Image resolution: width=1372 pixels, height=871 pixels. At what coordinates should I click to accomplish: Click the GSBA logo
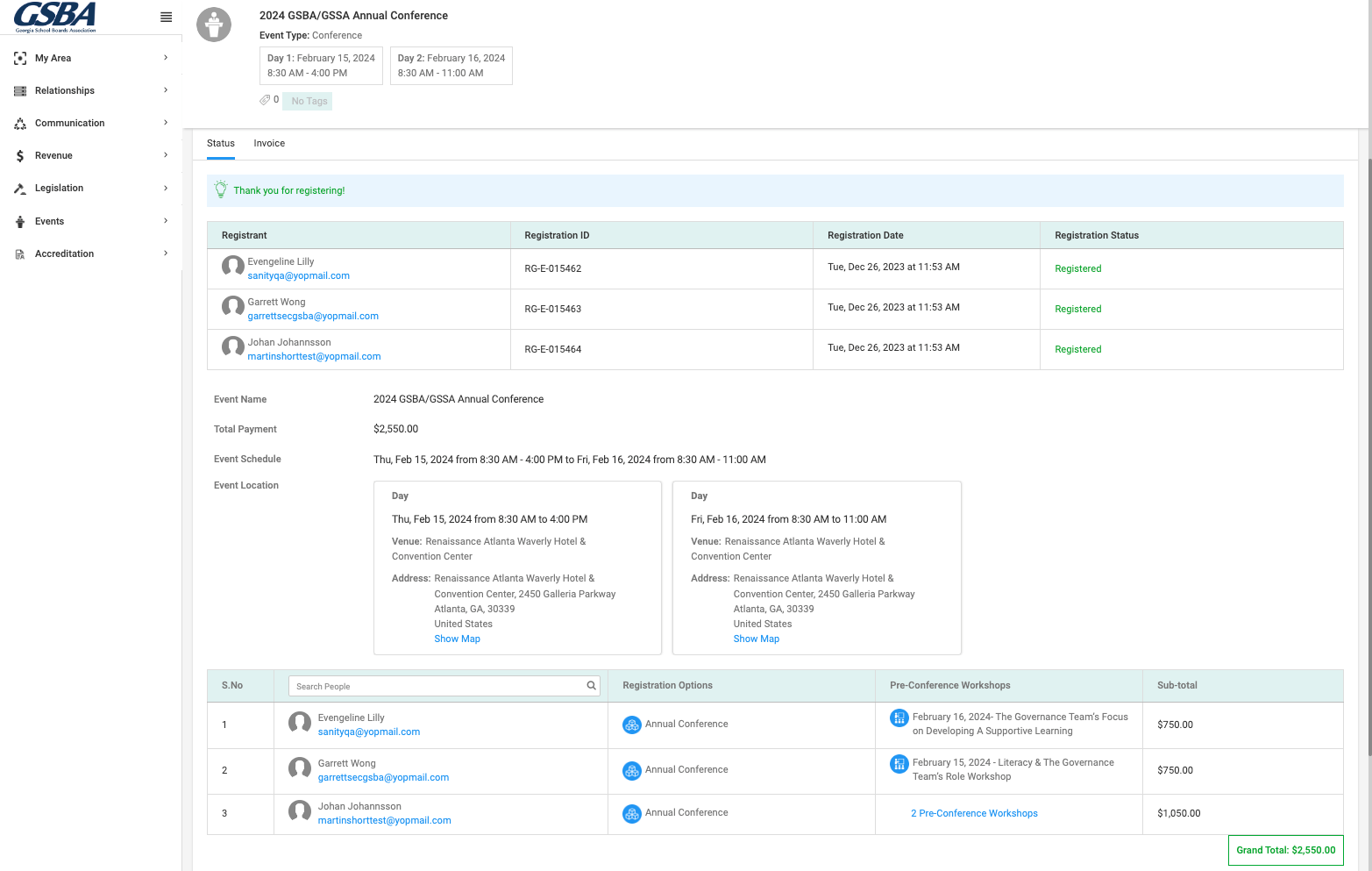click(55, 17)
